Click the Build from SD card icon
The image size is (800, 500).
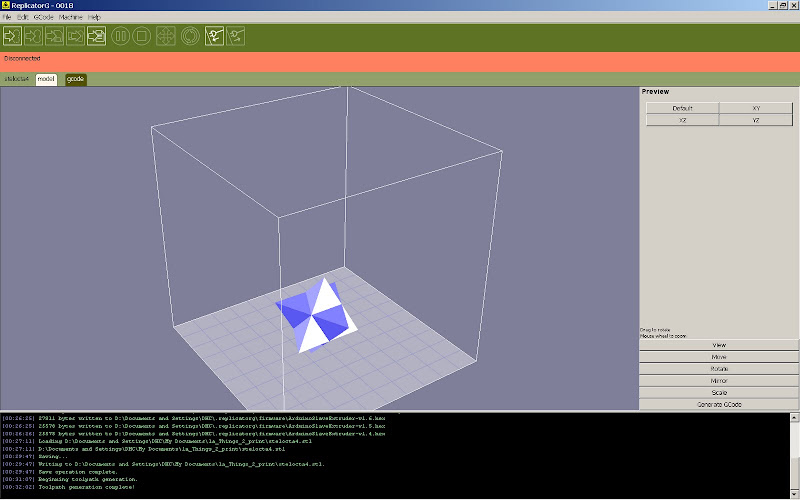tap(75, 36)
